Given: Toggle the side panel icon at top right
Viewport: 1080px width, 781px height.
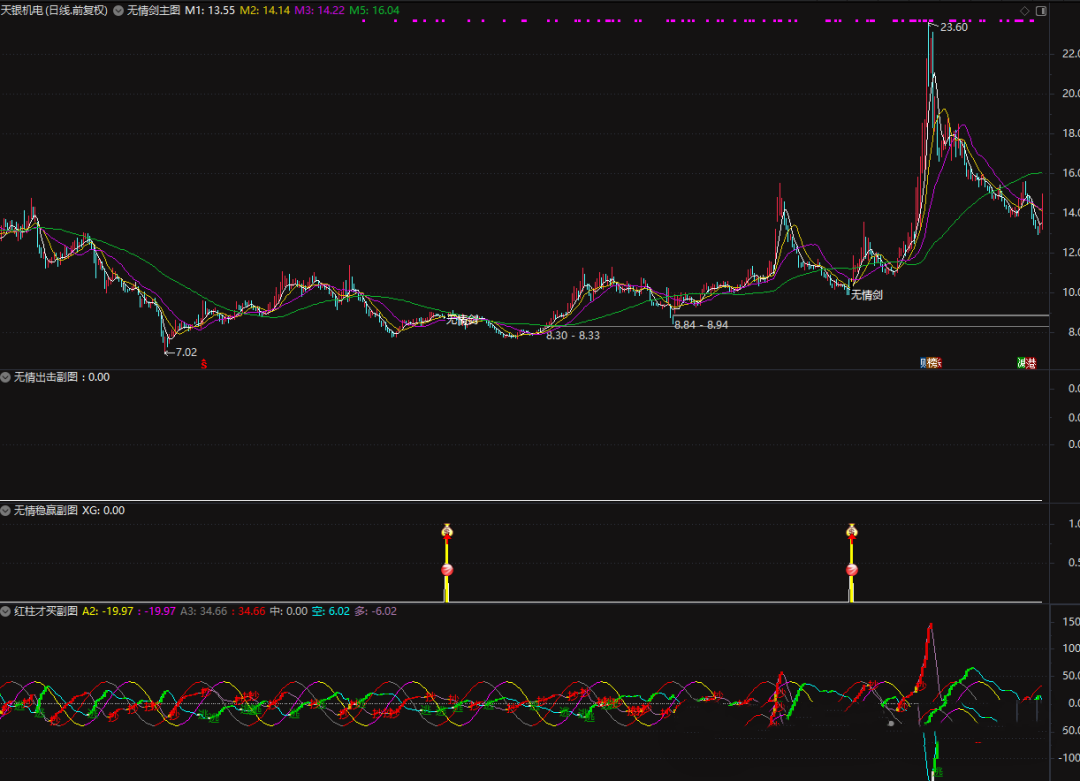Looking at the screenshot, I should point(1042,10).
